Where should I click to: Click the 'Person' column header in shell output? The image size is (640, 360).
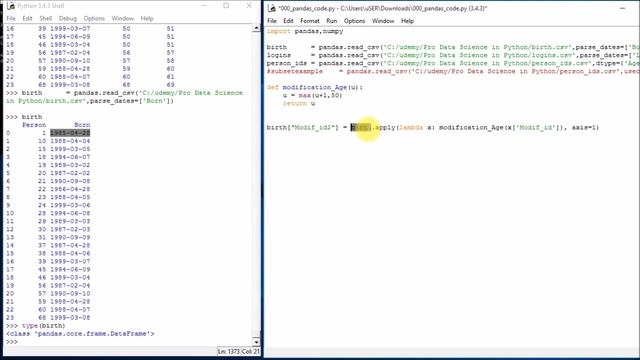[x=34, y=125]
